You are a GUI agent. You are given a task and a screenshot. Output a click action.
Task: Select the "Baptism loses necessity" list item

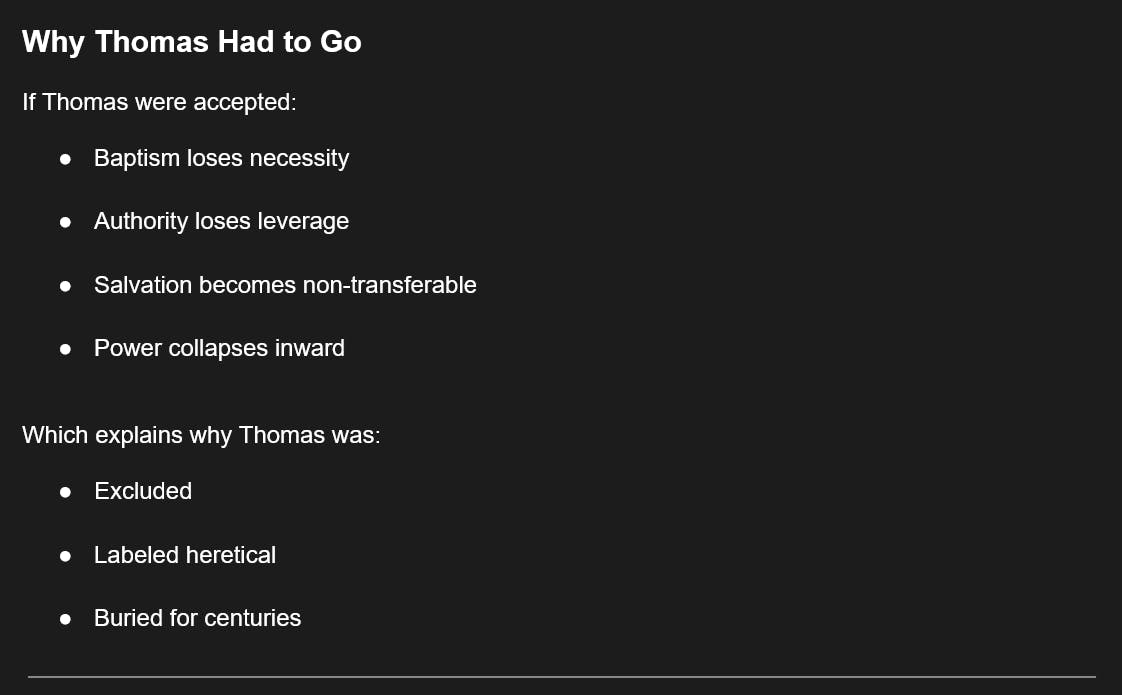point(221,158)
